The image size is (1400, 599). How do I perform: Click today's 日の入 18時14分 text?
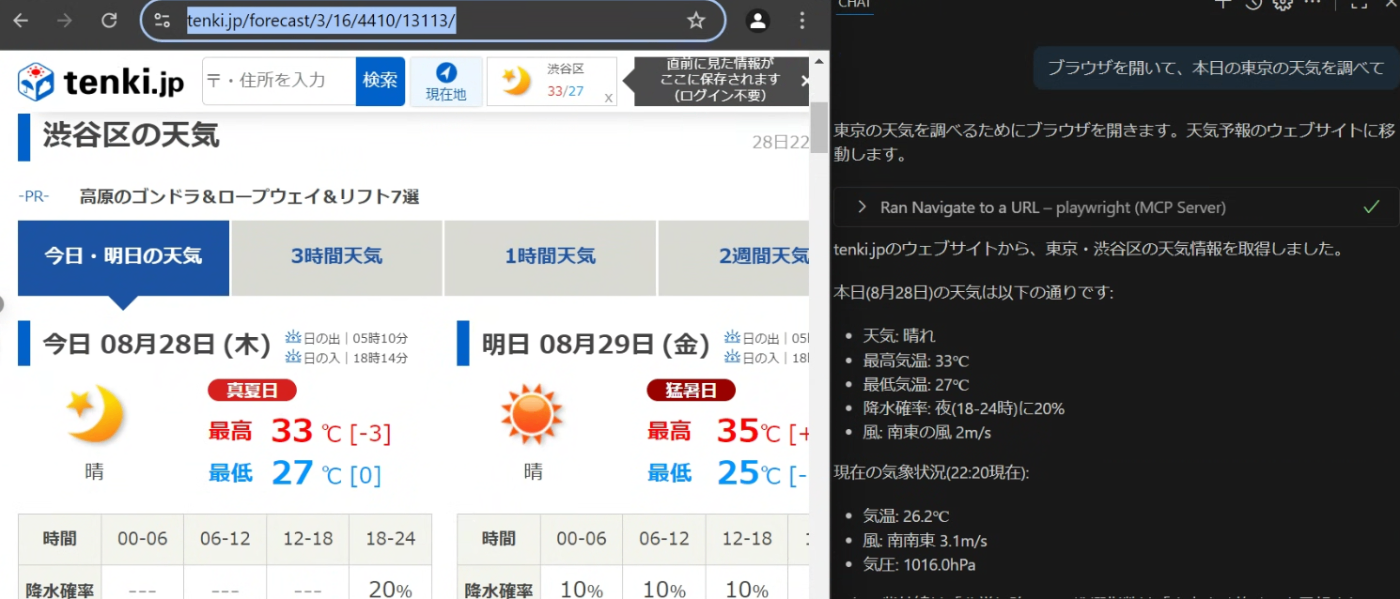[x=347, y=357]
